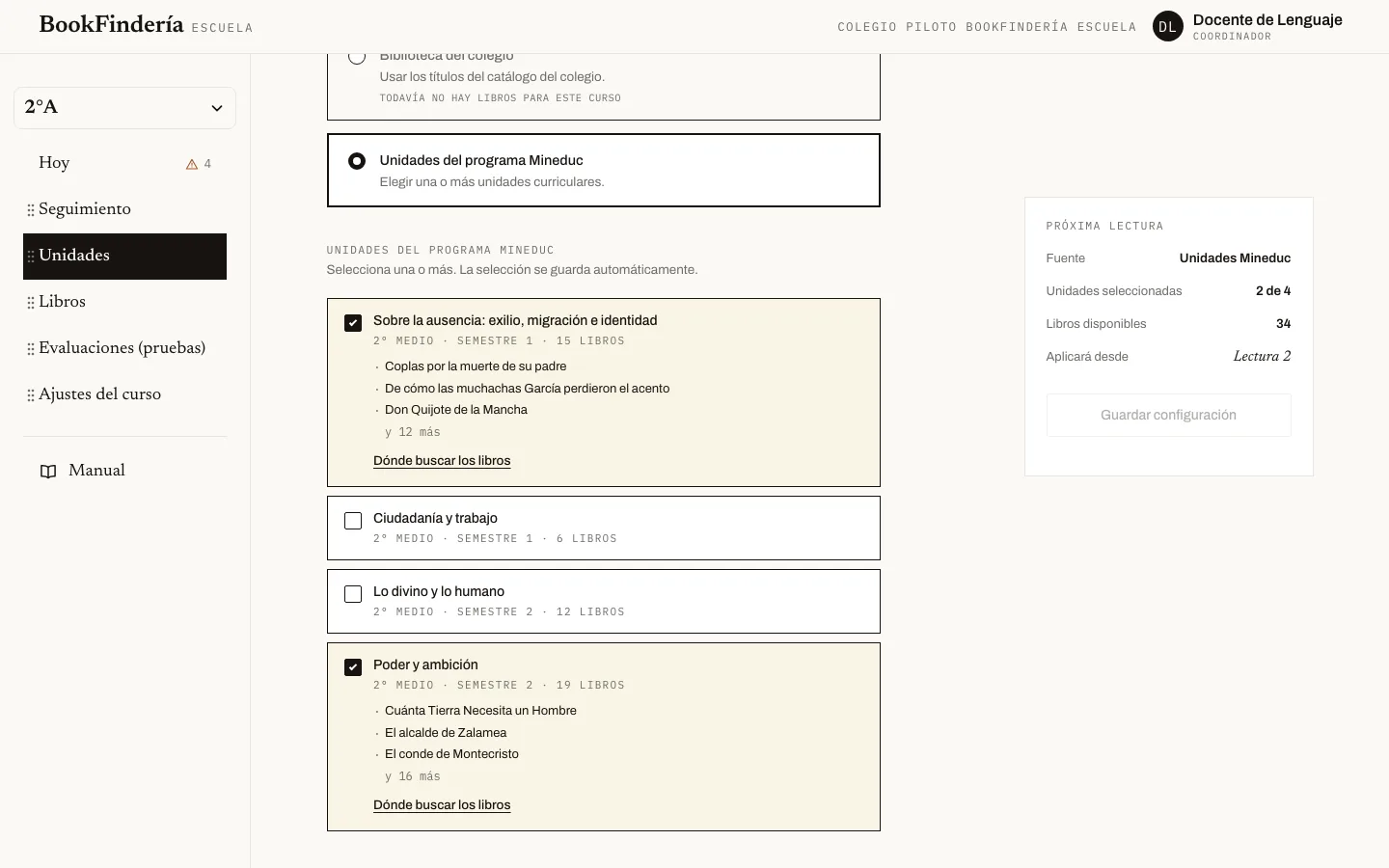Click Colegio Piloto BookFindería Escuela label
Viewport: 1389px width, 868px height.
tap(987, 27)
